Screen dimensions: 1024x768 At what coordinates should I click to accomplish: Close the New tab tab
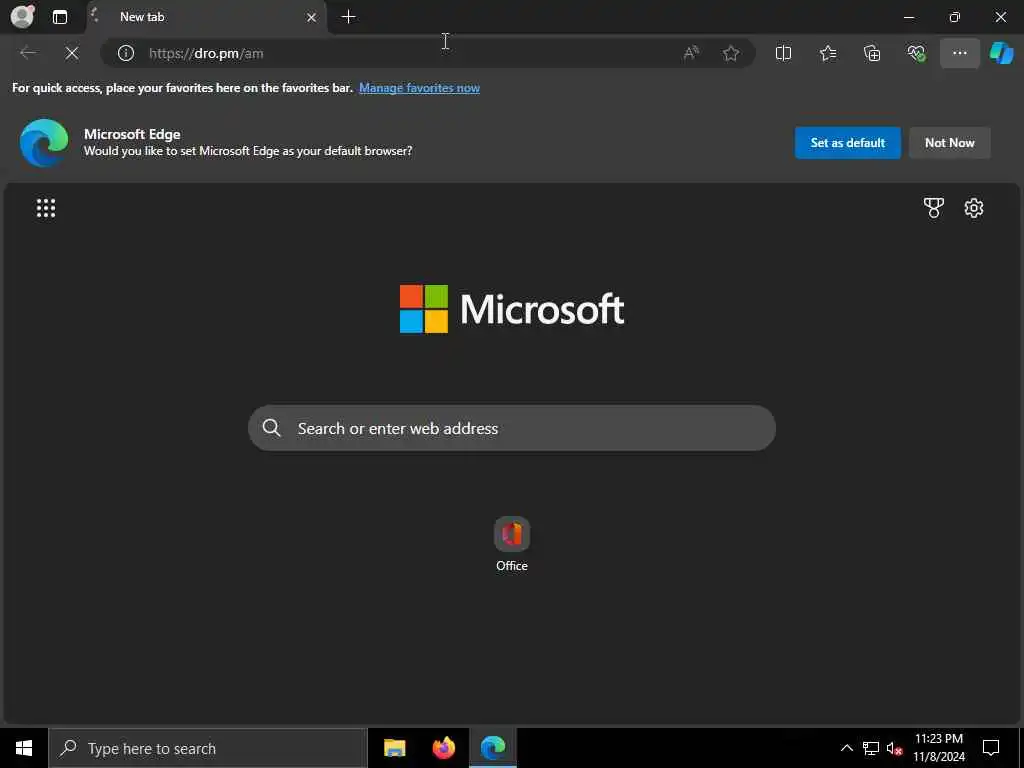[x=312, y=17]
